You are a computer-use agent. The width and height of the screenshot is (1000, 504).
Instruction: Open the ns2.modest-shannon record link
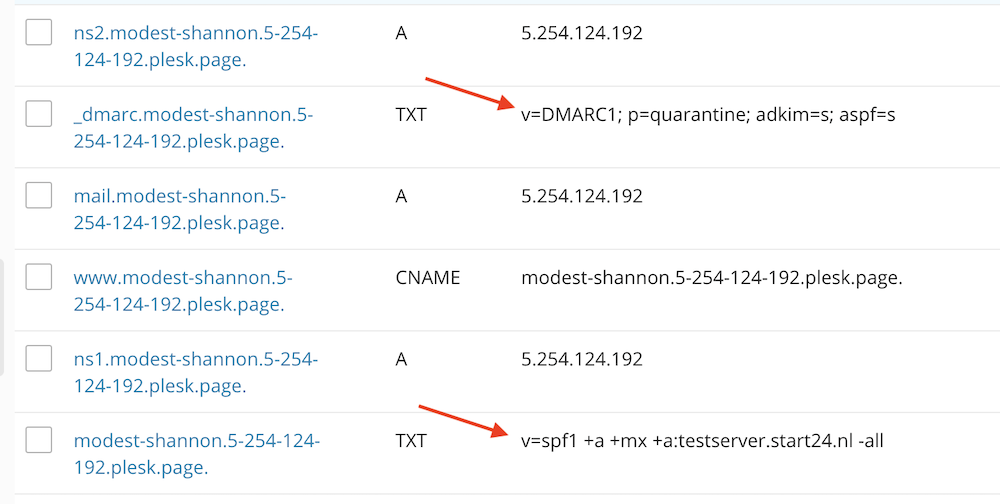click(x=196, y=46)
